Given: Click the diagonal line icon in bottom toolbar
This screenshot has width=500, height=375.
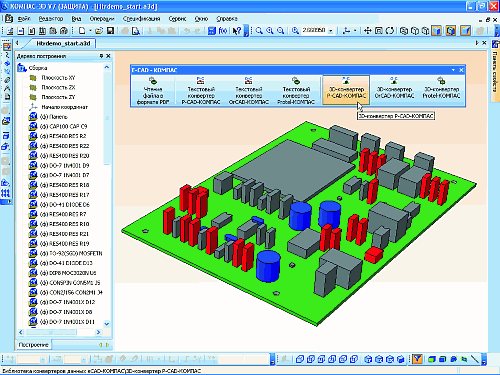Looking at the screenshot, I should pos(475,359).
